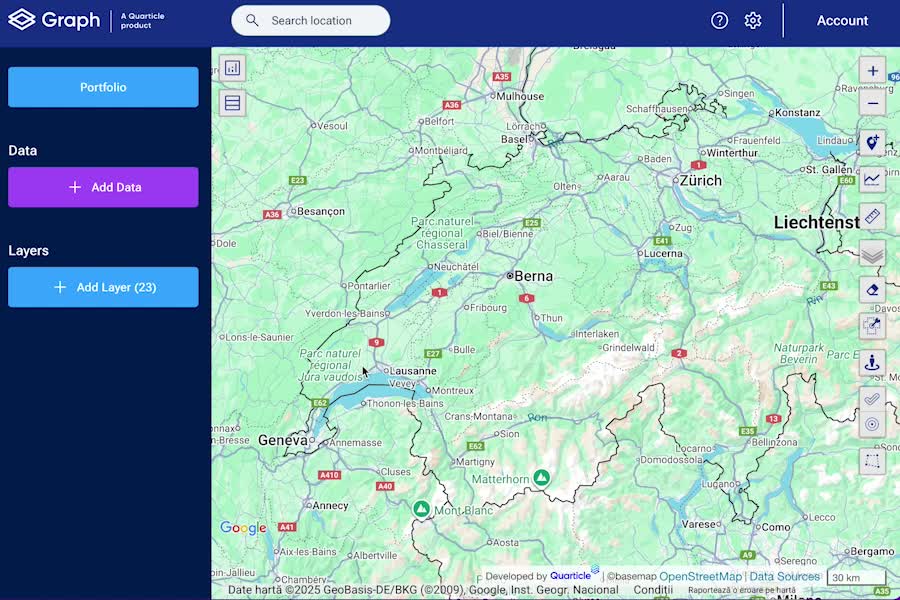
Task: Select the area edit tool with wrench
Action: point(872,326)
